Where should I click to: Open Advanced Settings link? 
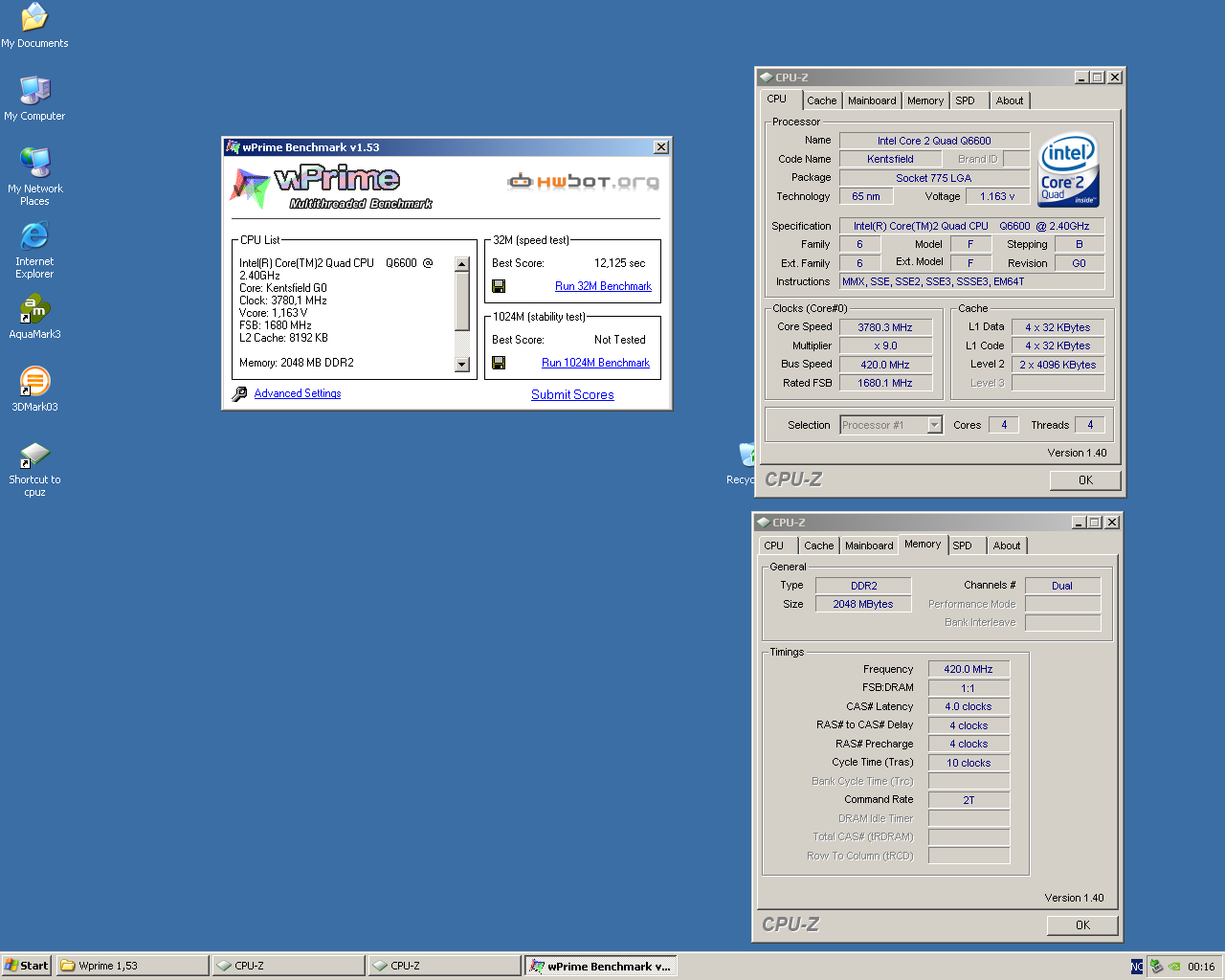pyautogui.click(x=298, y=393)
